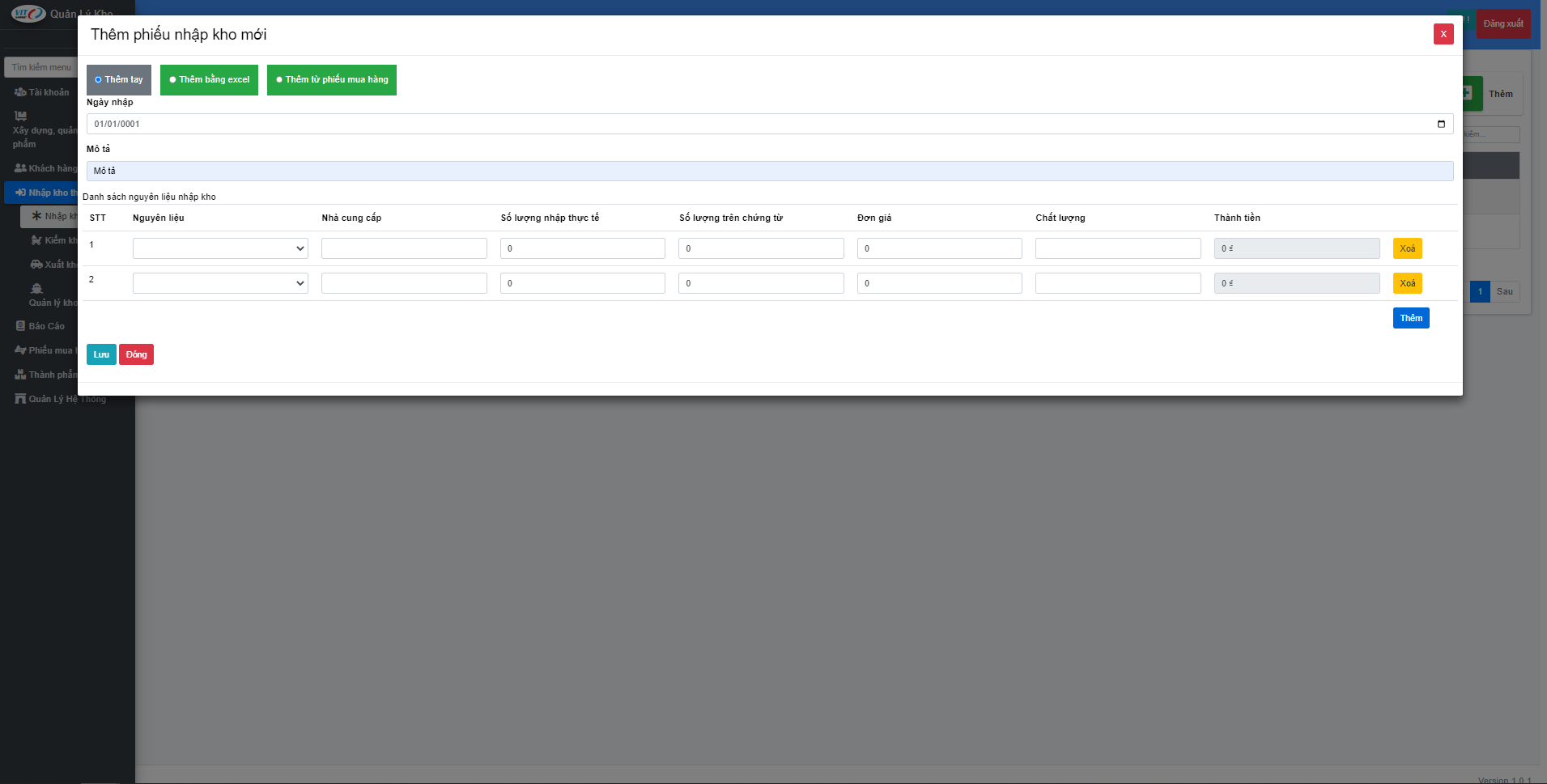Click the Báo Cáo sidebar icon

coord(21,326)
